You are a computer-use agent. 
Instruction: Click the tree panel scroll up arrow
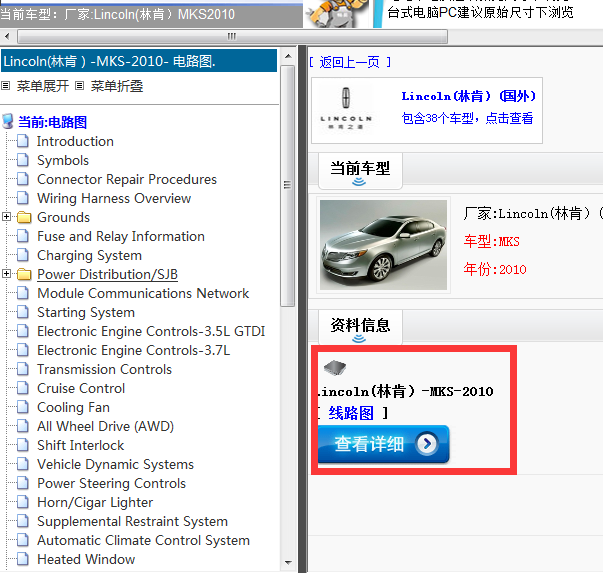point(288,56)
